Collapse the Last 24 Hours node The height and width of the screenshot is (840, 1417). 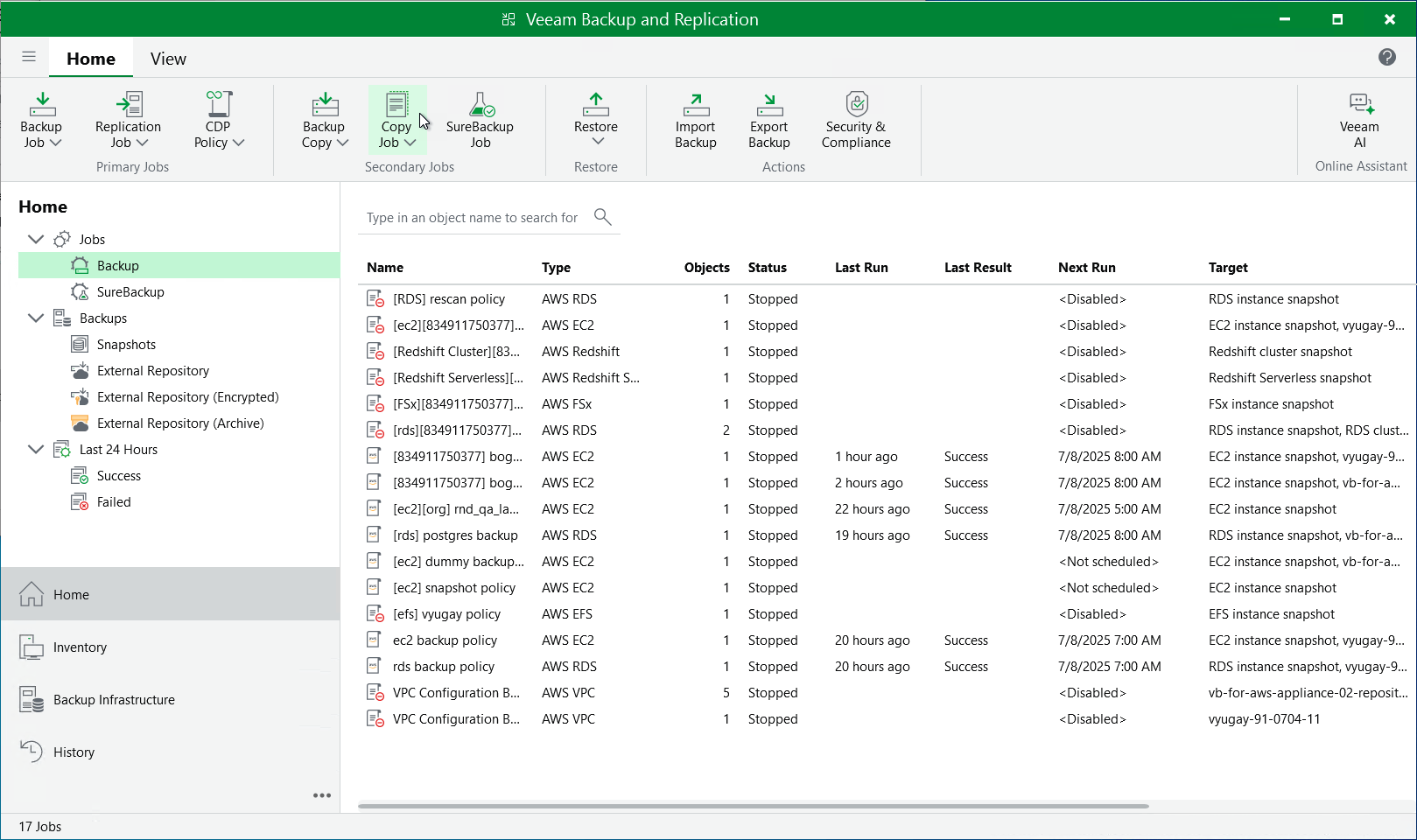point(35,449)
